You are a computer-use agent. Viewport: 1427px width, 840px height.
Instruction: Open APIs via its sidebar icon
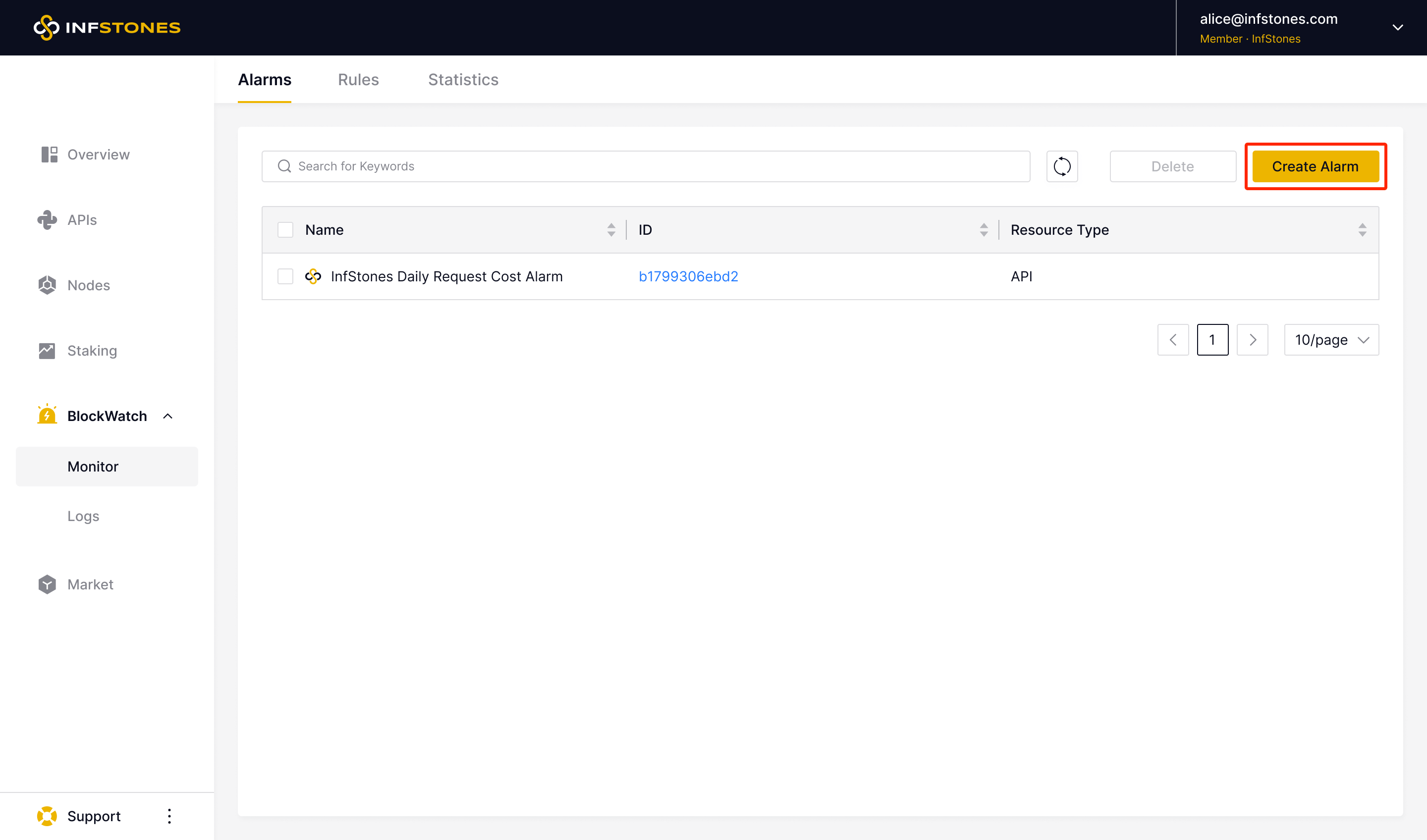47,220
